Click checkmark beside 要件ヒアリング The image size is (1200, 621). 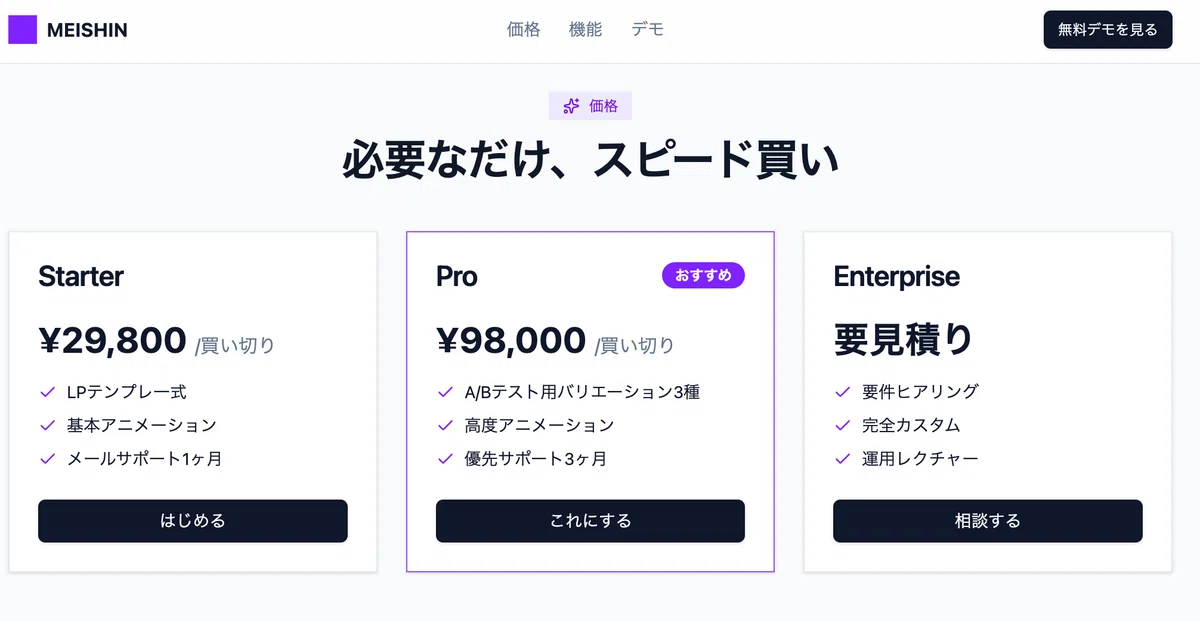tap(842, 392)
